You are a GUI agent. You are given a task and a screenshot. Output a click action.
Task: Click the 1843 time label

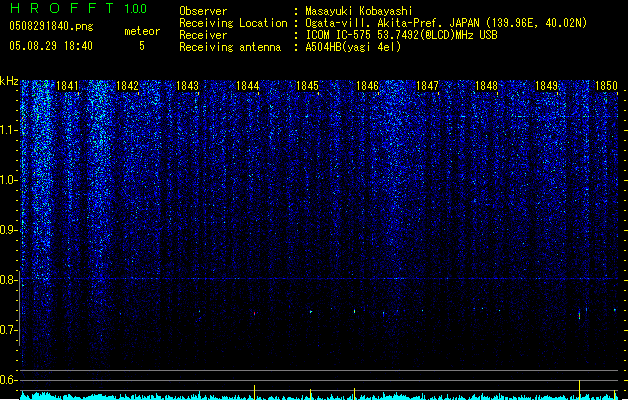pos(187,86)
